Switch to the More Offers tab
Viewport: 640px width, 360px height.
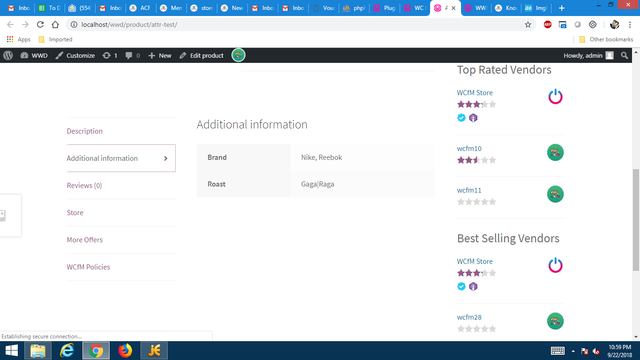(84, 240)
